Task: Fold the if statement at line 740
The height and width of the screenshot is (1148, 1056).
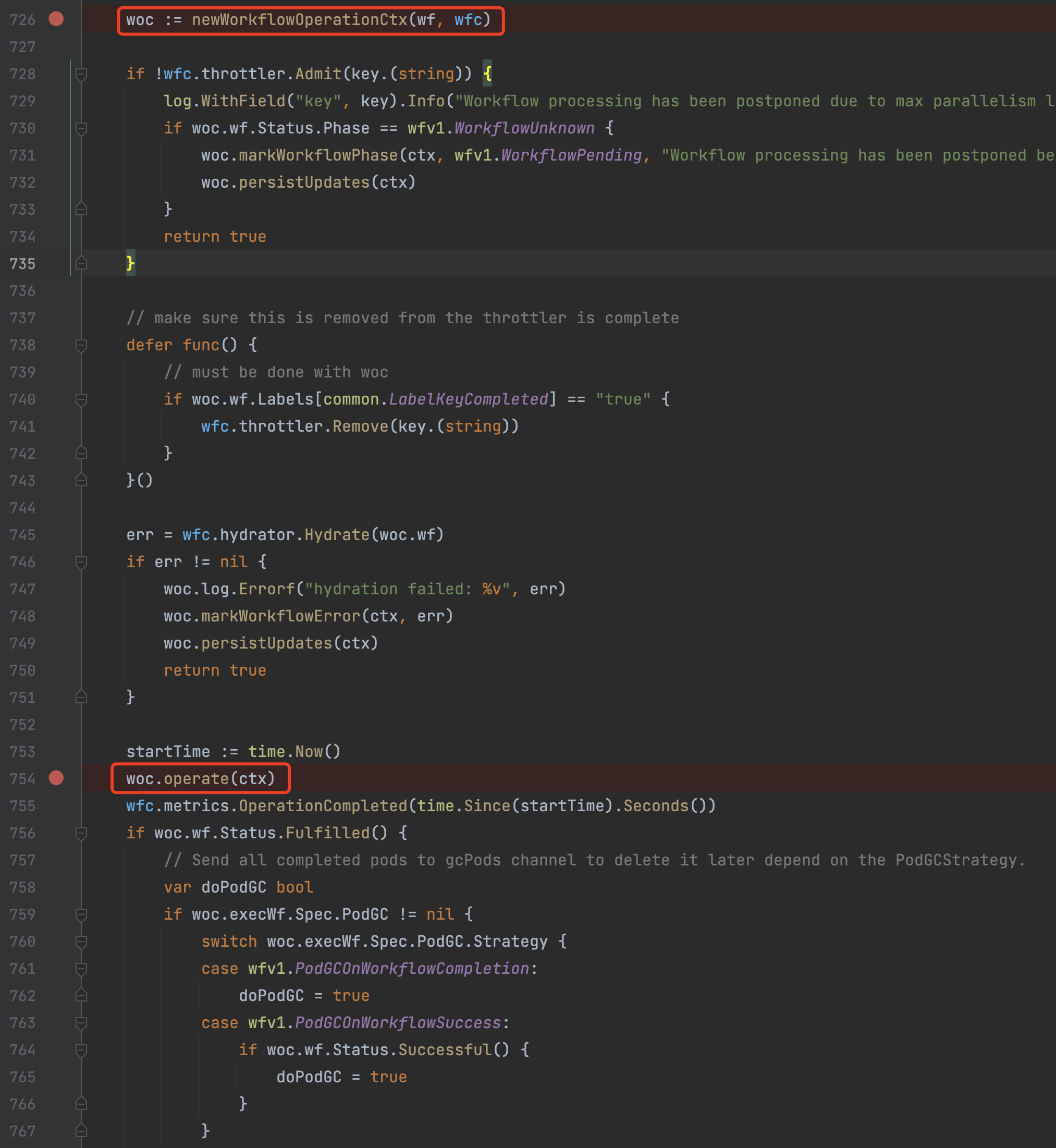Action: coord(81,399)
